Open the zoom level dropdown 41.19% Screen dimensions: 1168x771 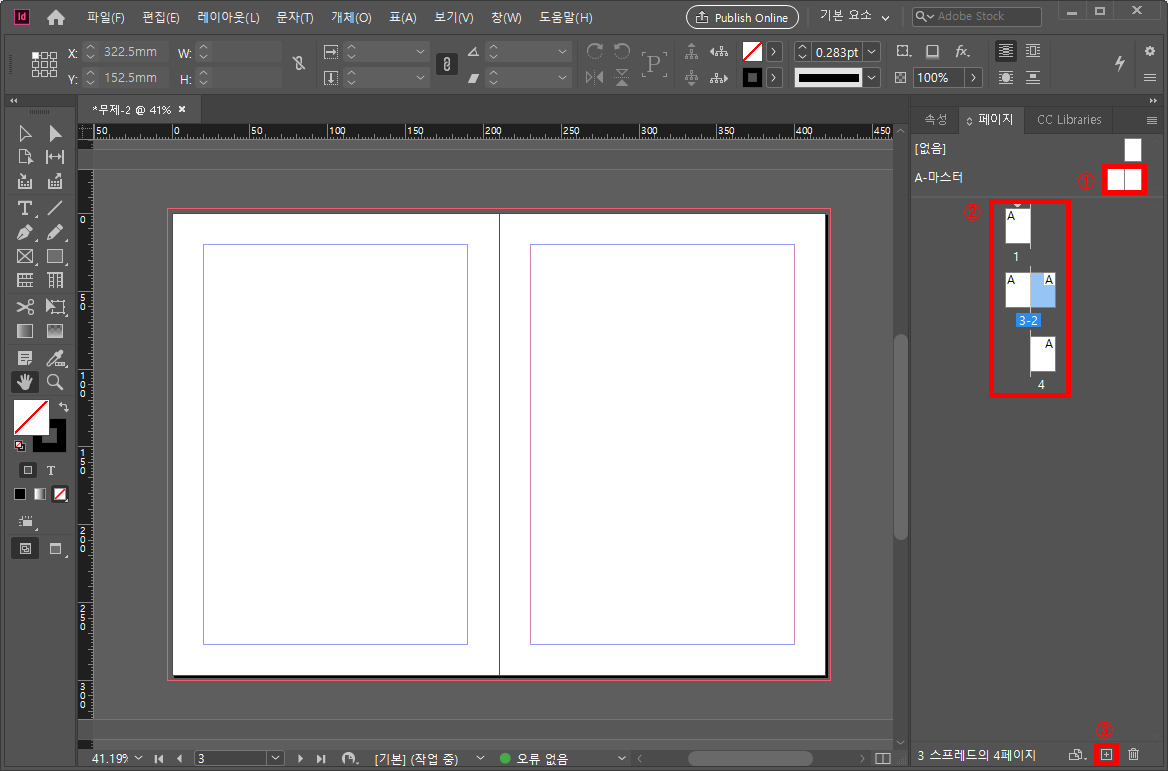coord(138,758)
